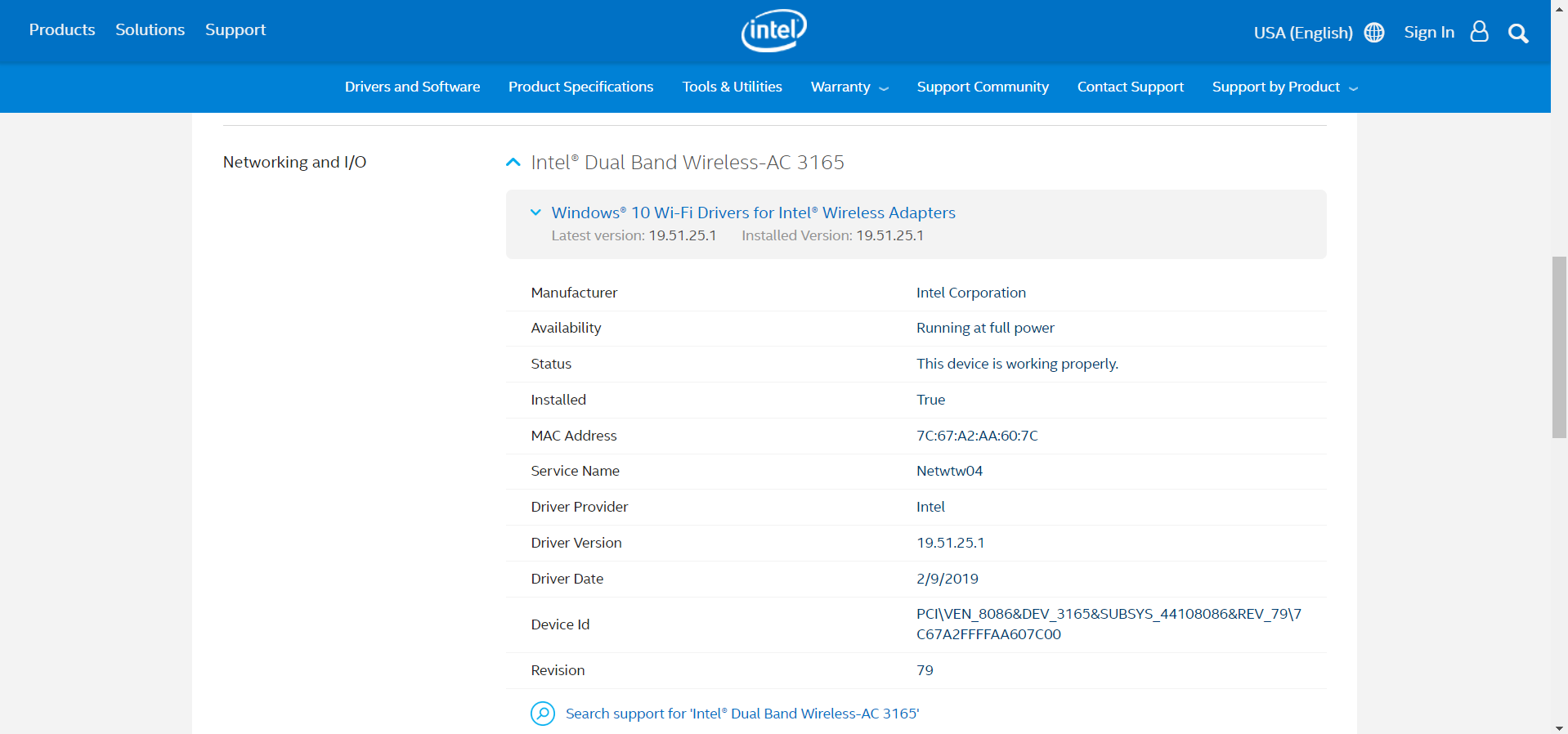
Task: Open Tools & Utilities page
Action: 732,87
